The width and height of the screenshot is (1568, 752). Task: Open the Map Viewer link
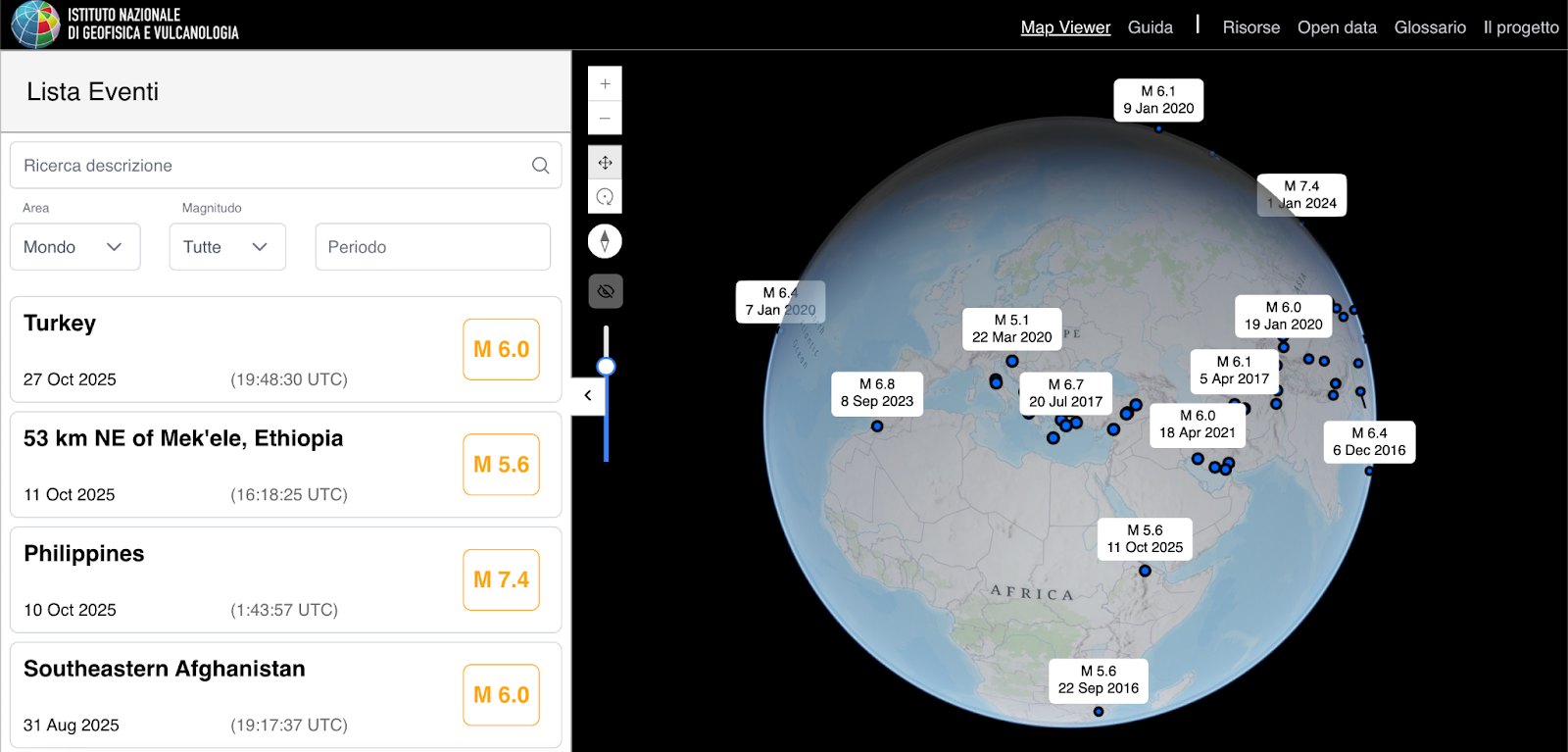(1065, 27)
